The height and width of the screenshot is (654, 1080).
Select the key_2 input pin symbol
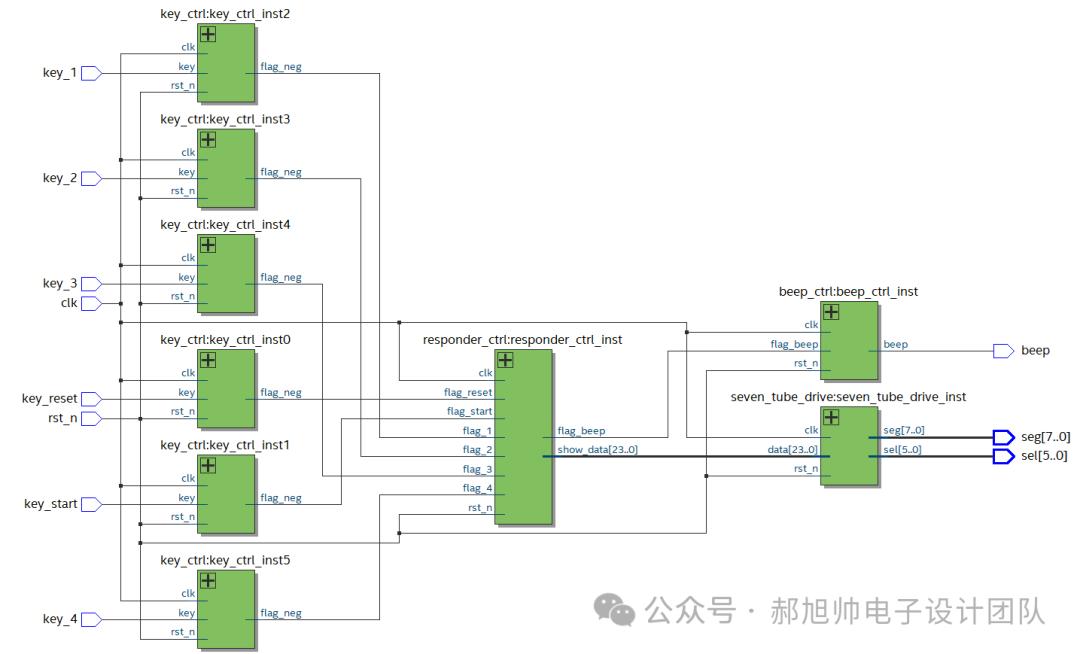coord(91,178)
